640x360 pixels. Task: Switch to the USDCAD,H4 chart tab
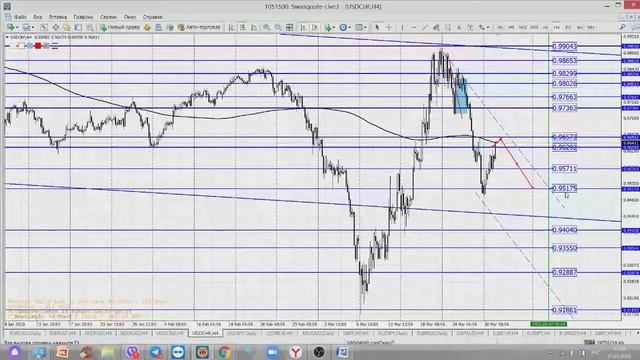tap(170, 333)
